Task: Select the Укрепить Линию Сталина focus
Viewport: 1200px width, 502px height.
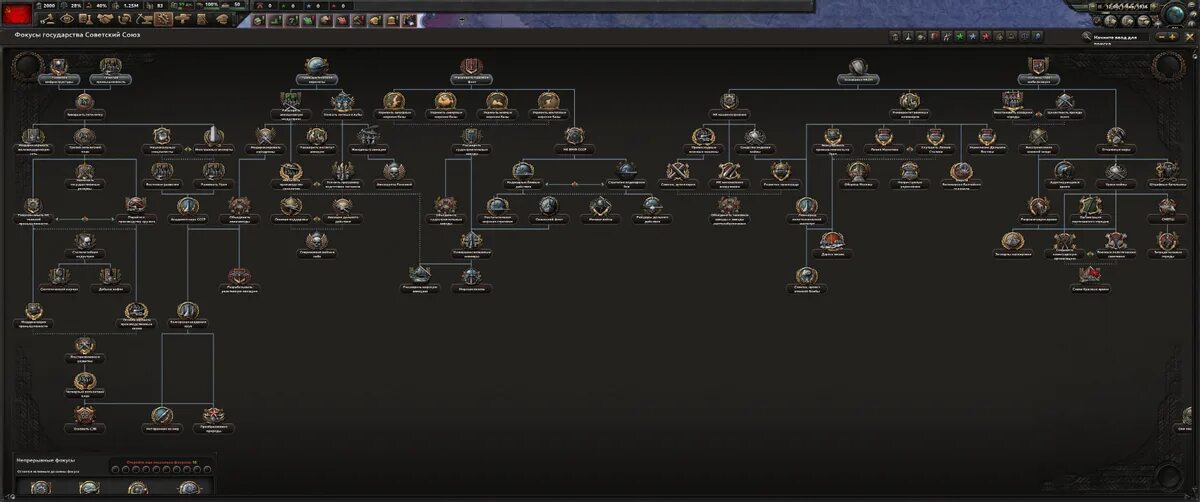Action: (934, 142)
